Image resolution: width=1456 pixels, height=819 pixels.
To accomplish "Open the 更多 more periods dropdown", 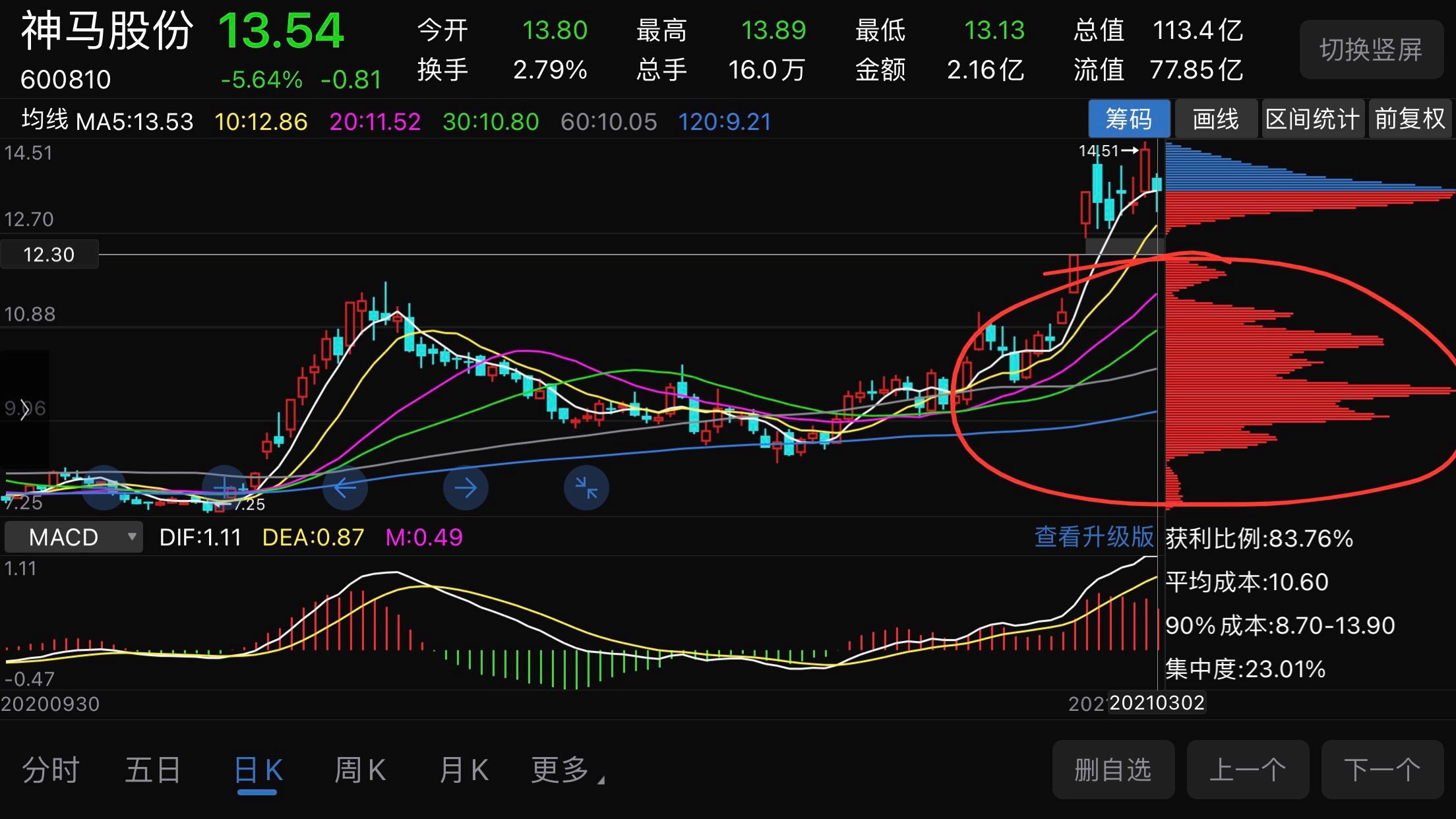I will click(x=567, y=770).
